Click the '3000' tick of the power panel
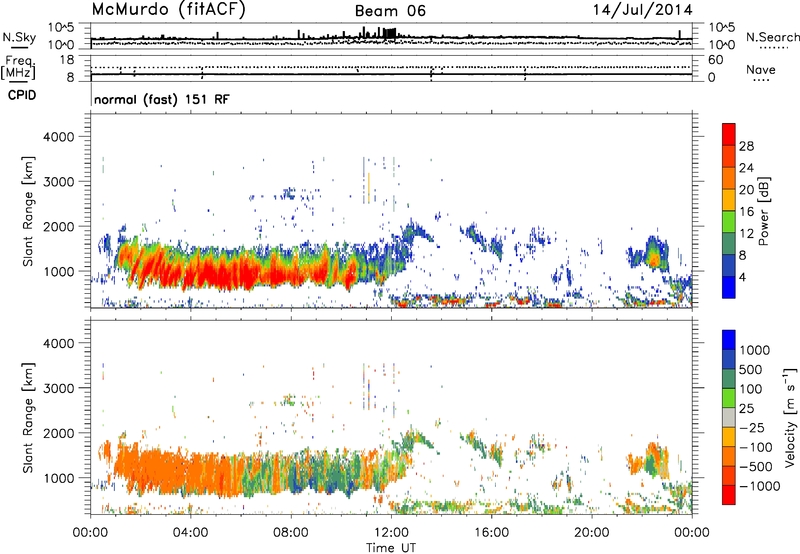 coord(58,182)
